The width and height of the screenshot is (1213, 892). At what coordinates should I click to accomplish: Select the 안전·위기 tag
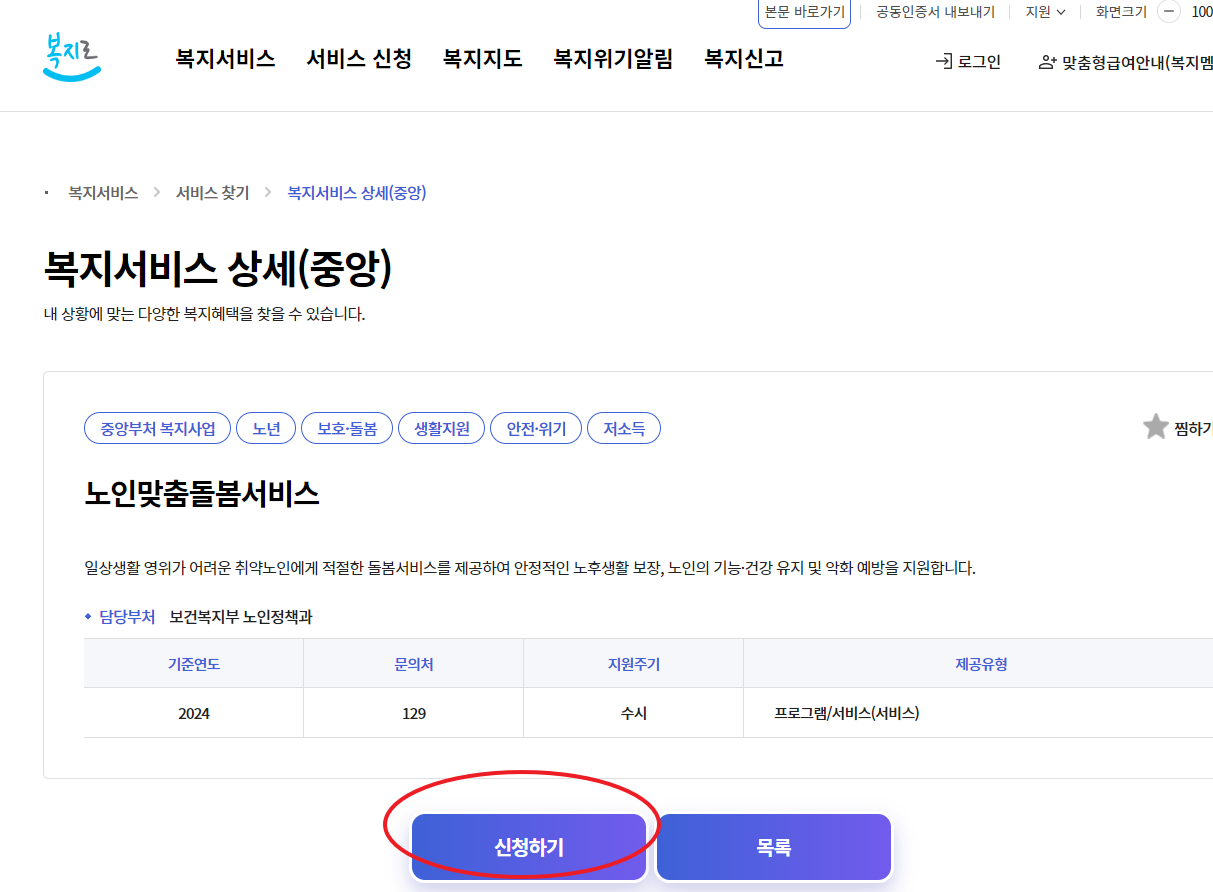[536, 429]
